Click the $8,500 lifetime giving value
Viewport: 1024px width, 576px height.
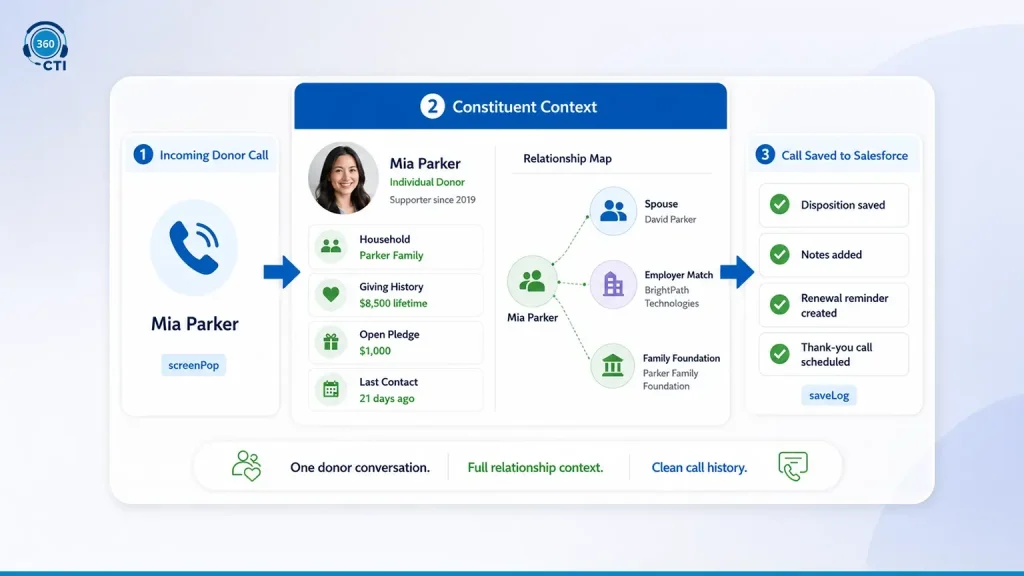coord(393,303)
